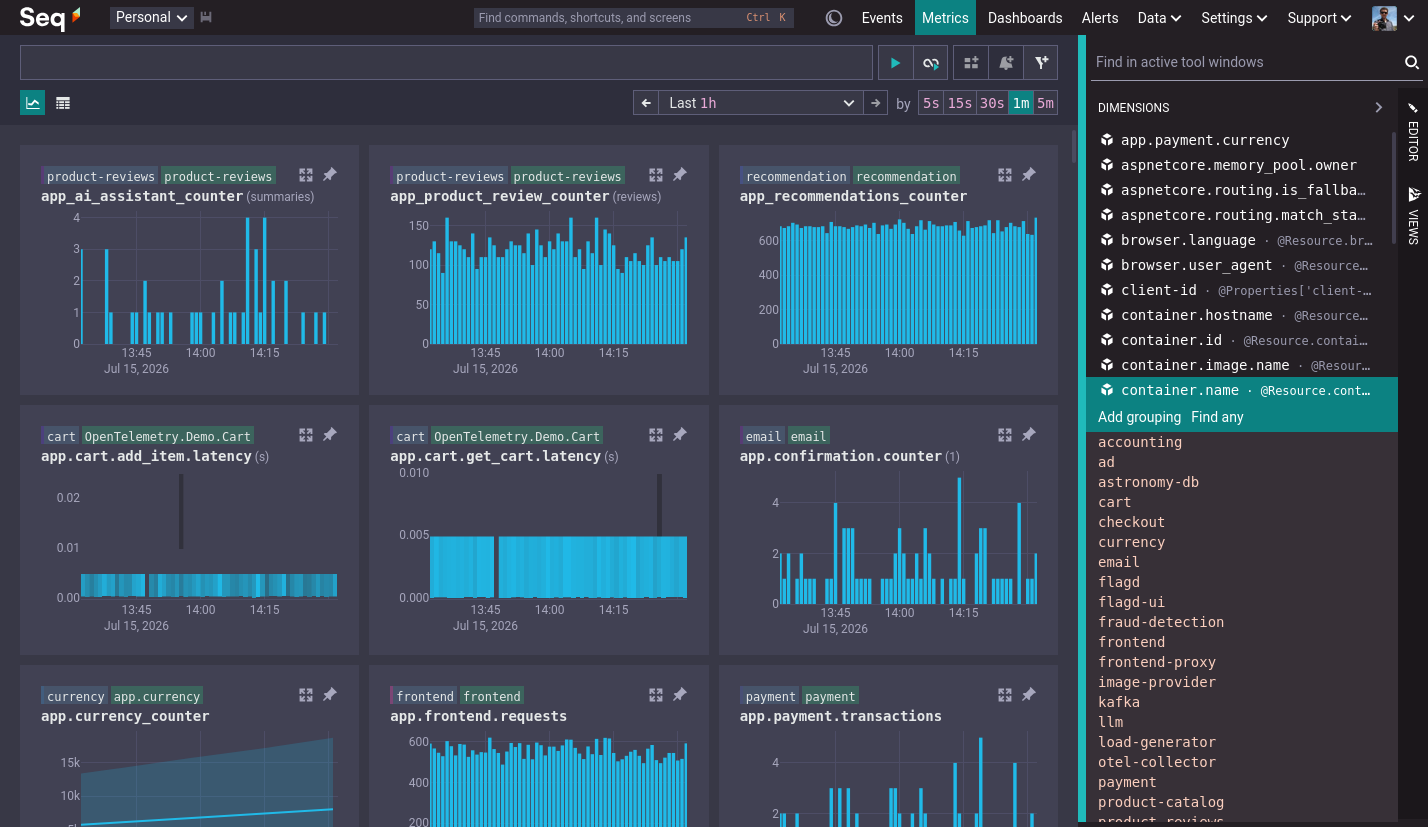The height and width of the screenshot is (827, 1428).
Task: Open the Events tab
Action: tap(882, 18)
